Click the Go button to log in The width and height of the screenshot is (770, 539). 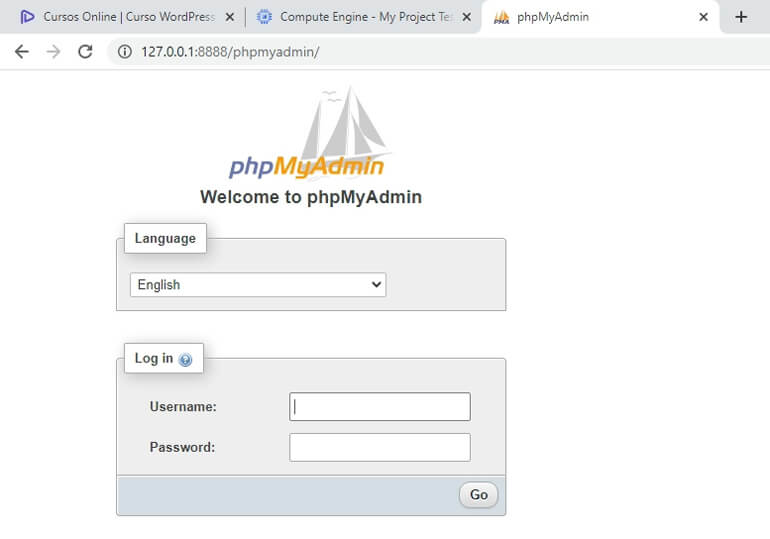point(478,495)
